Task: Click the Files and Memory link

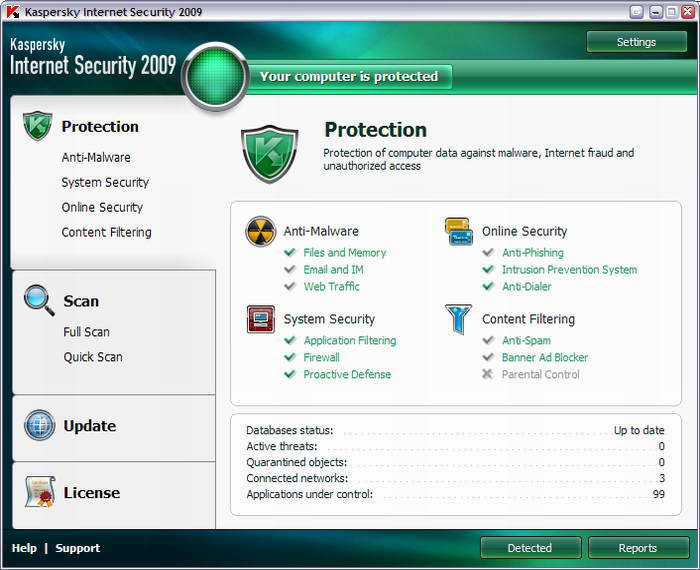Action: coord(345,253)
